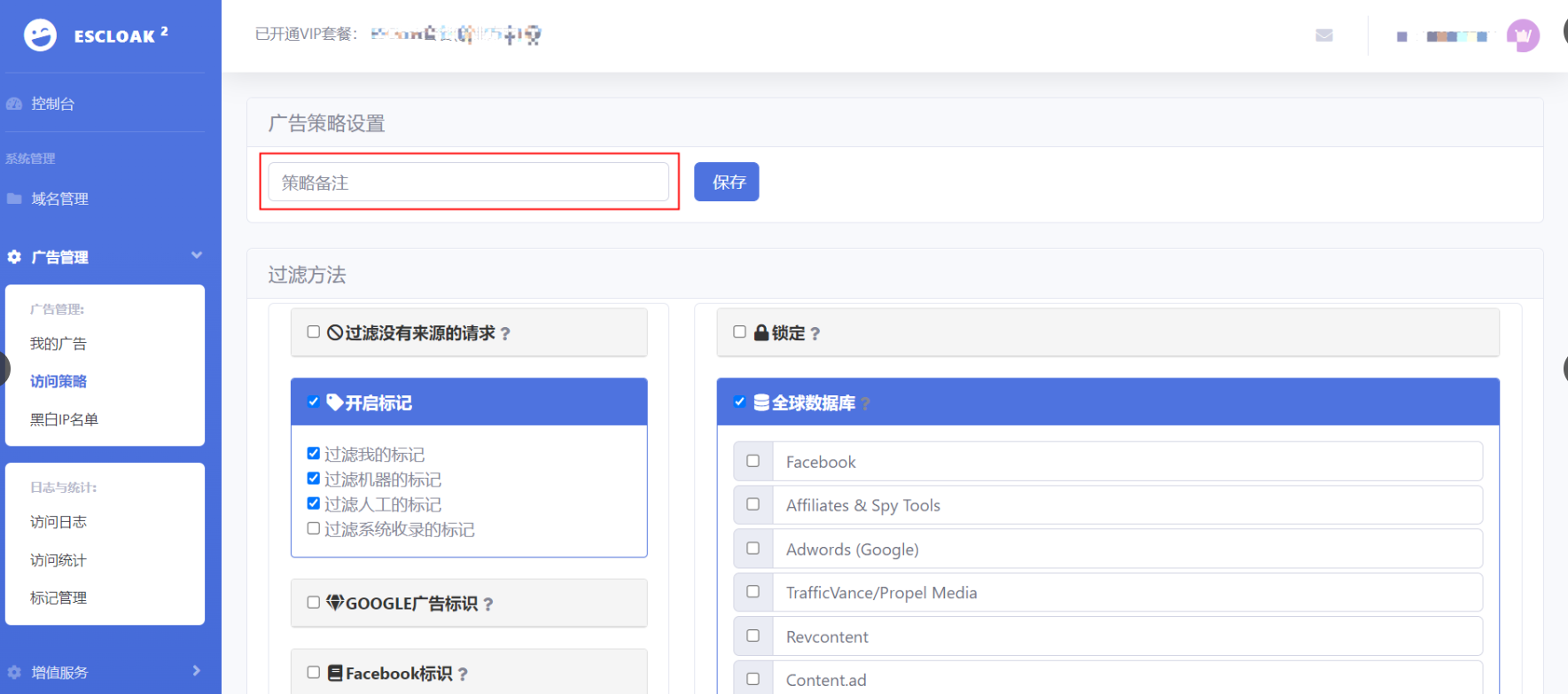Open 标记管理 submenu item
Image resolution: width=1568 pixels, height=694 pixels.
click(x=59, y=597)
